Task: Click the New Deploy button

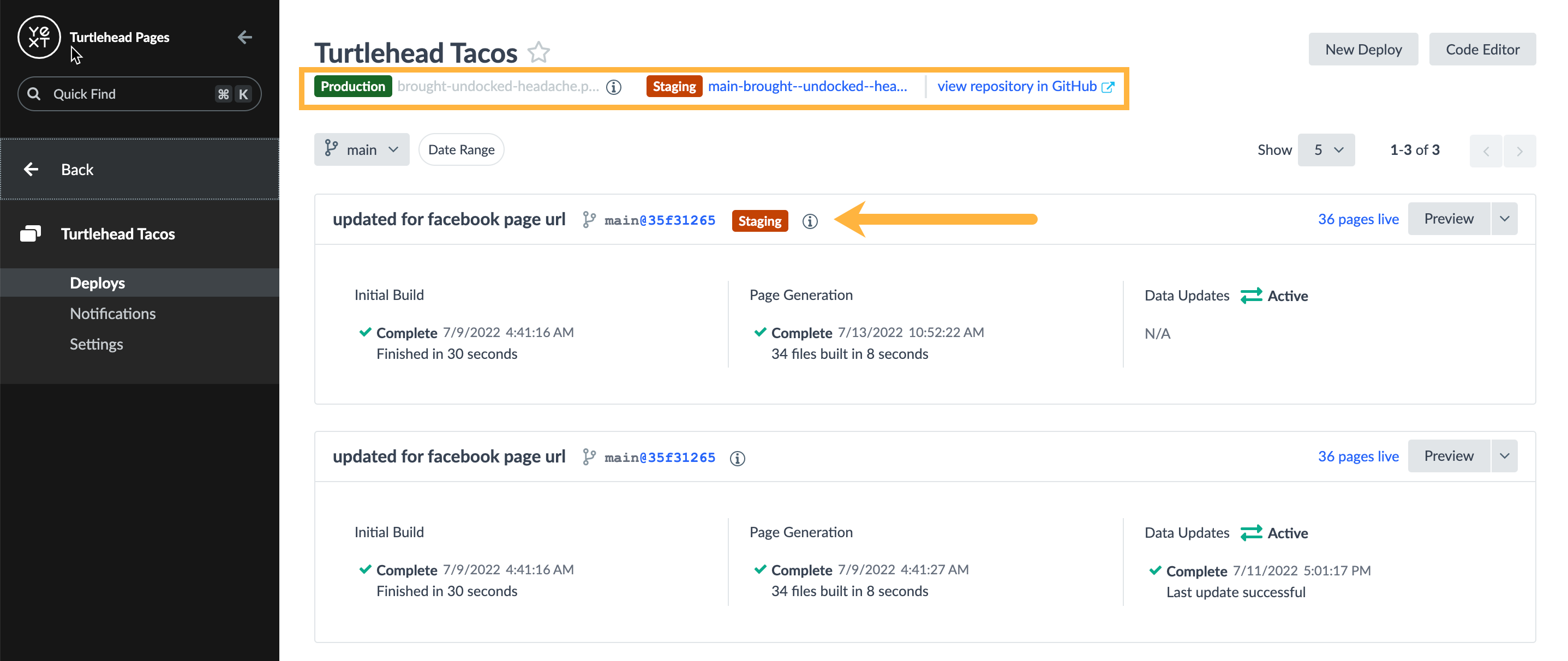Action: pyautogui.click(x=1363, y=49)
